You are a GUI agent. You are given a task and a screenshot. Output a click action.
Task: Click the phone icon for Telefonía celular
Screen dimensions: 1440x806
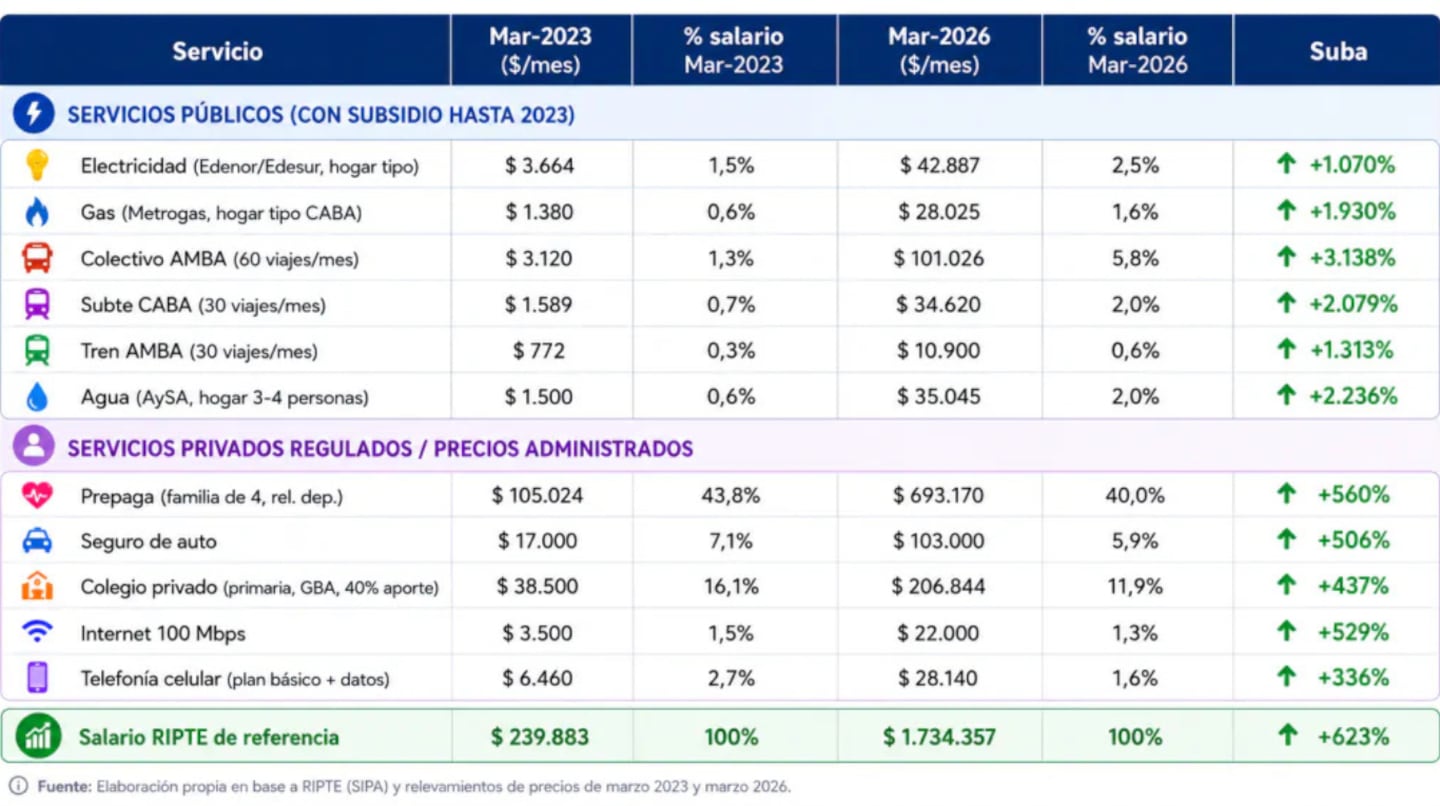click(x=37, y=678)
